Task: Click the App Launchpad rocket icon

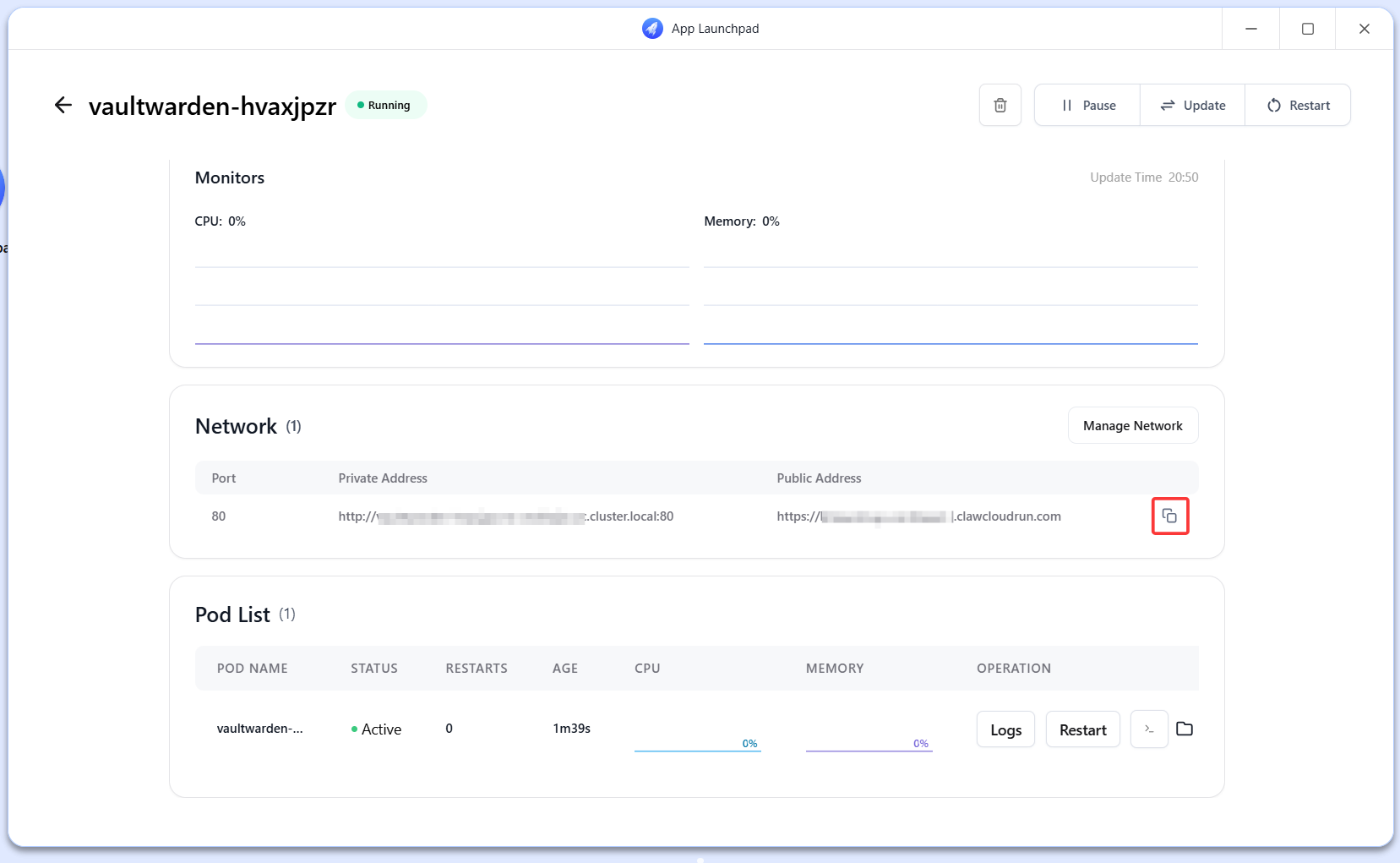Action: coord(652,29)
